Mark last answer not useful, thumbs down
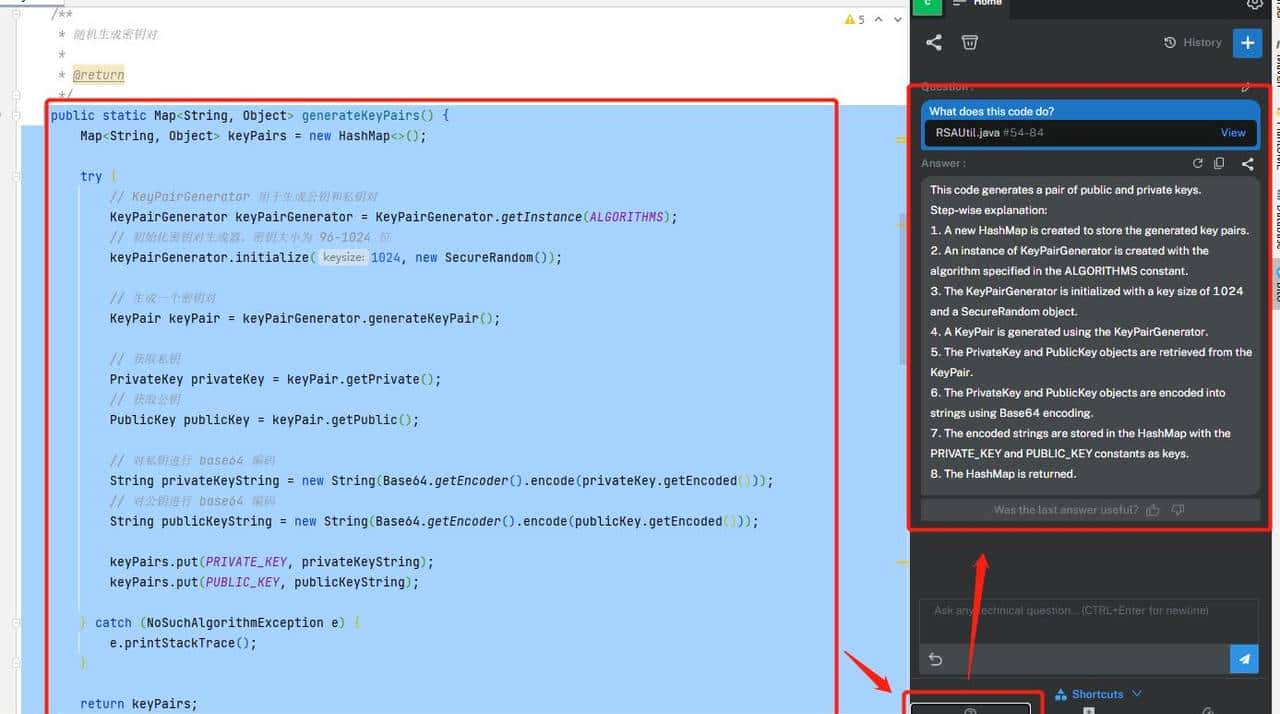 tap(1177, 510)
